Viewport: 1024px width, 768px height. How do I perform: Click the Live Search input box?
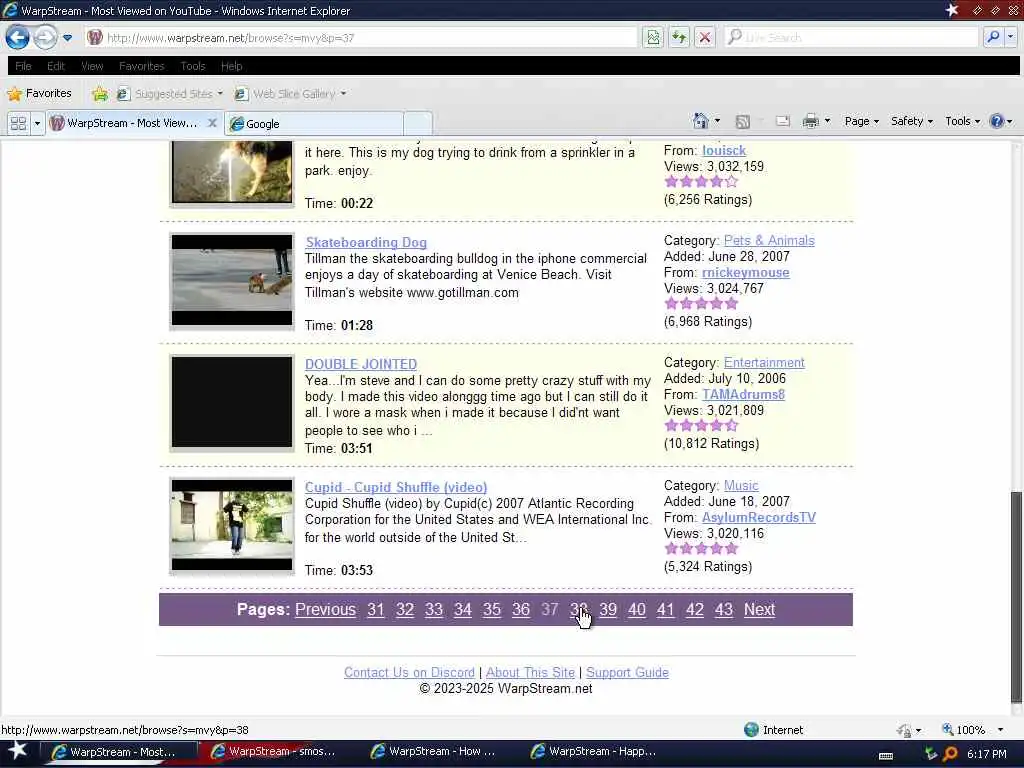(852, 38)
